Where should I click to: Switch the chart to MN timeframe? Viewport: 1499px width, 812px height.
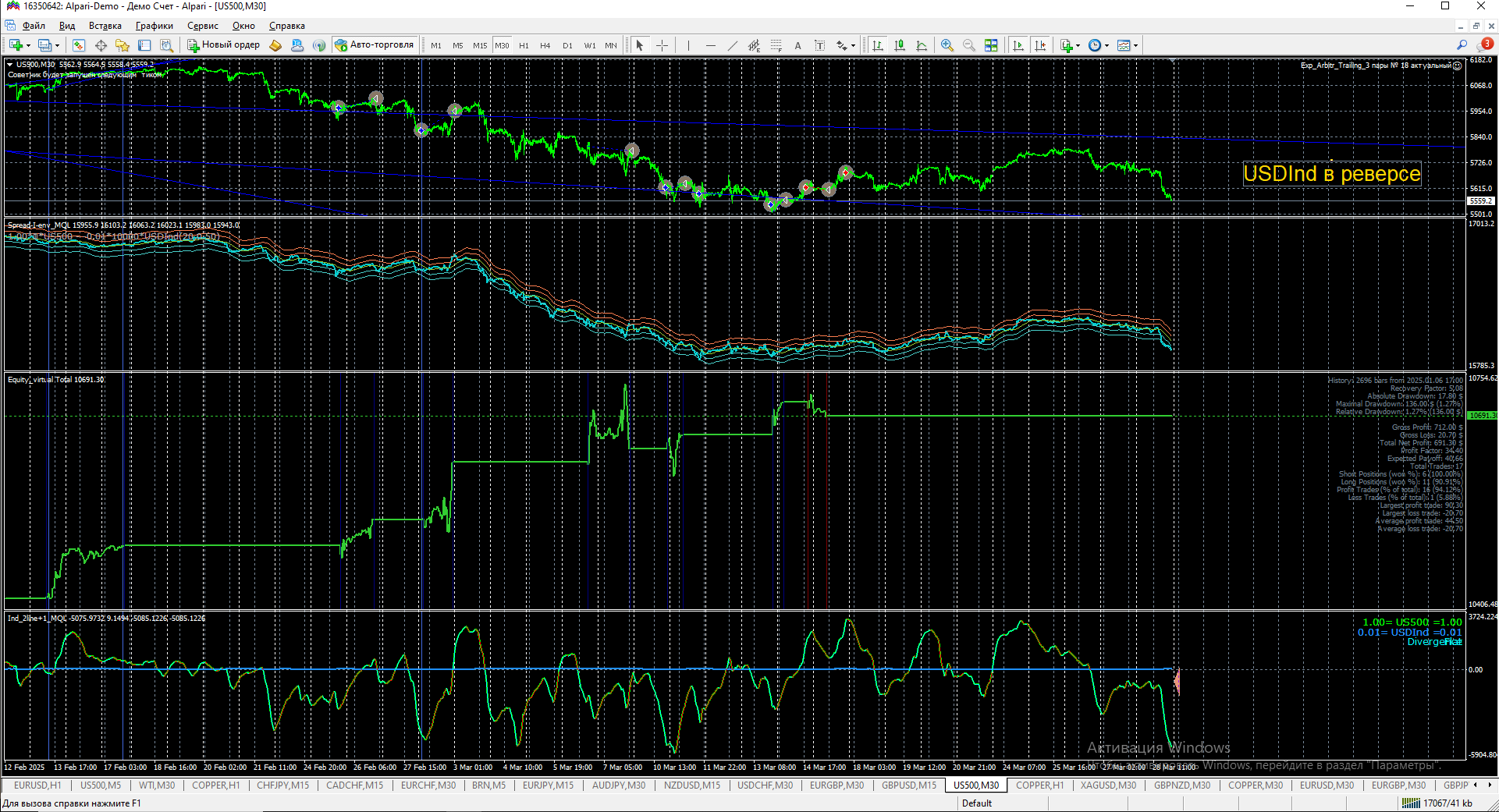click(x=611, y=45)
